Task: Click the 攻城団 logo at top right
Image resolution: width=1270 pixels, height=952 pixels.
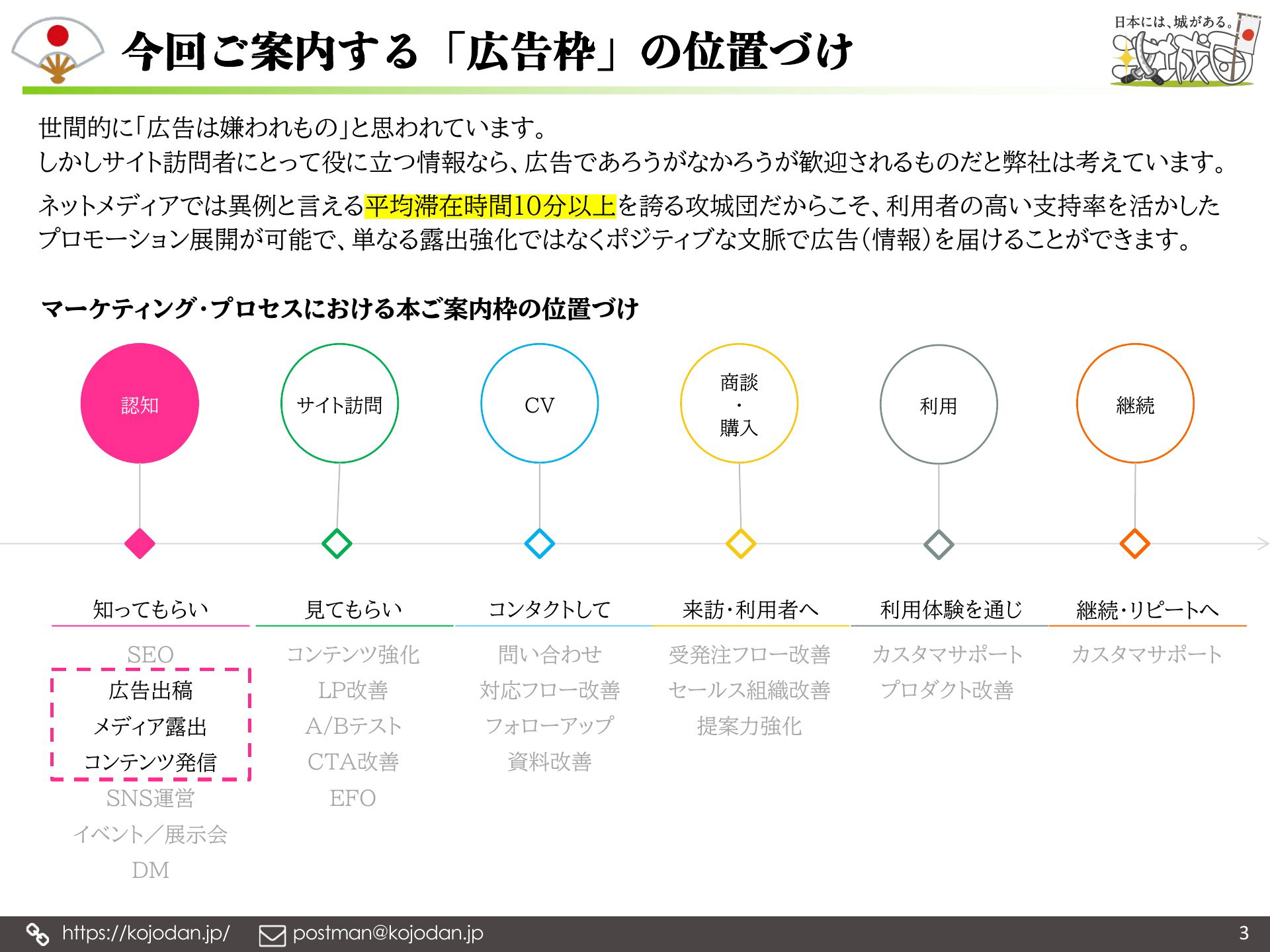Action: [1184, 50]
